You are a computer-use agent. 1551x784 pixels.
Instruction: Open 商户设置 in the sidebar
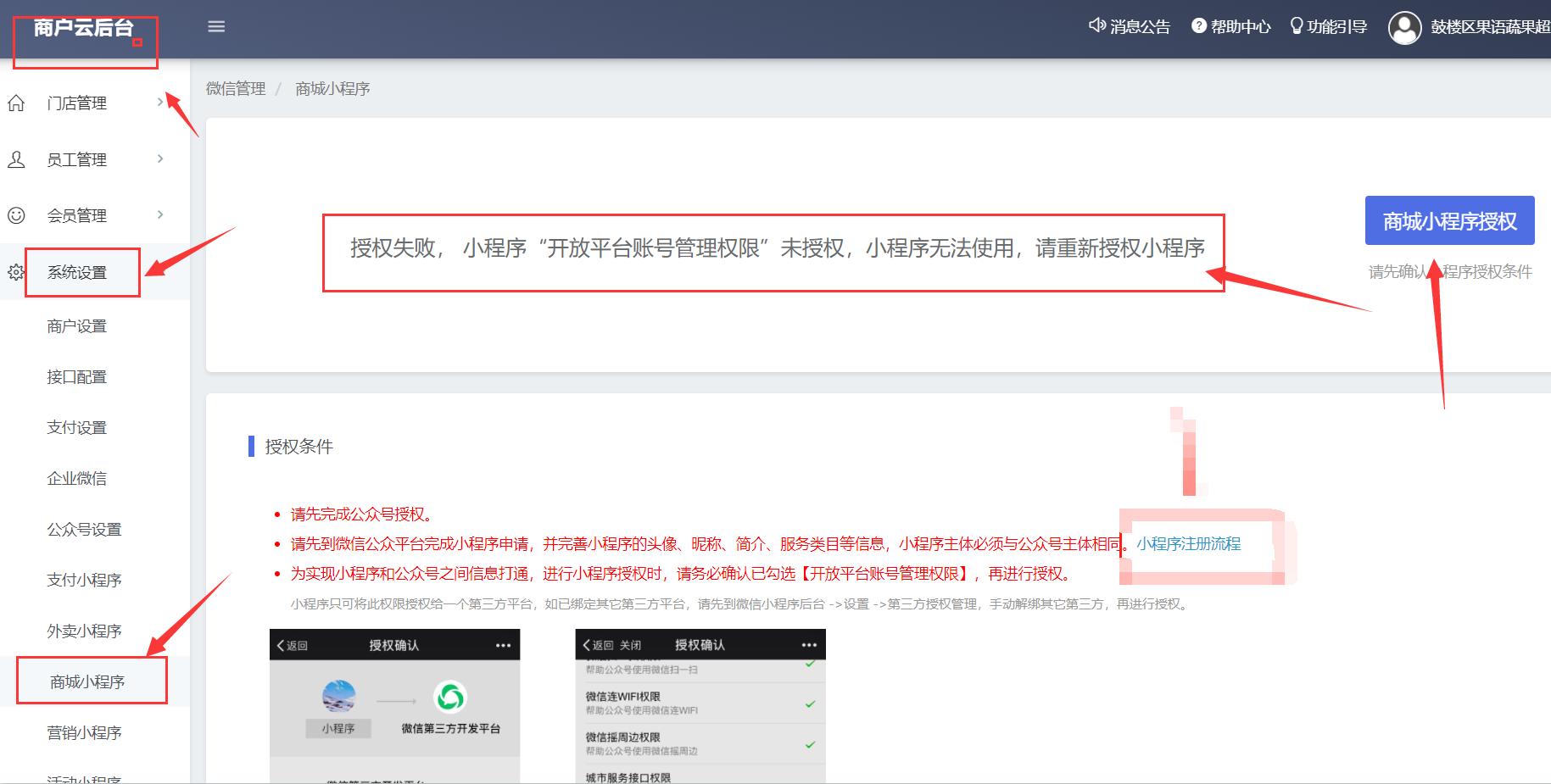click(x=76, y=326)
